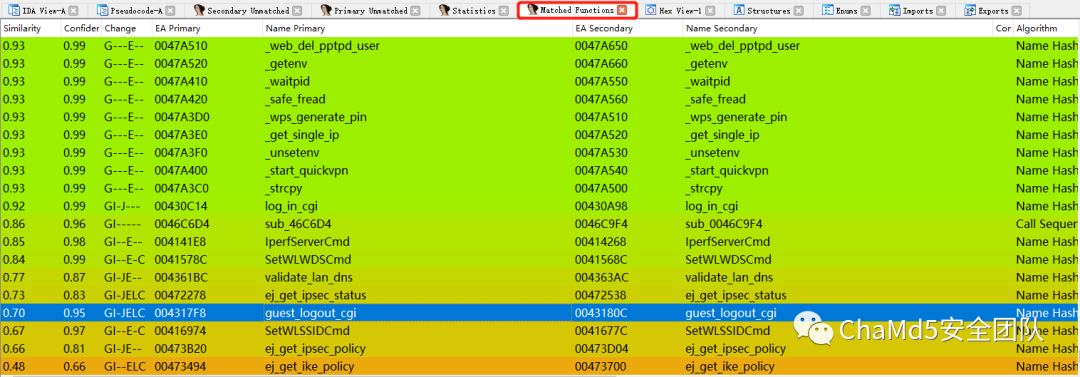Click the Imports tab icon
The image size is (1080, 377).
point(895,10)
